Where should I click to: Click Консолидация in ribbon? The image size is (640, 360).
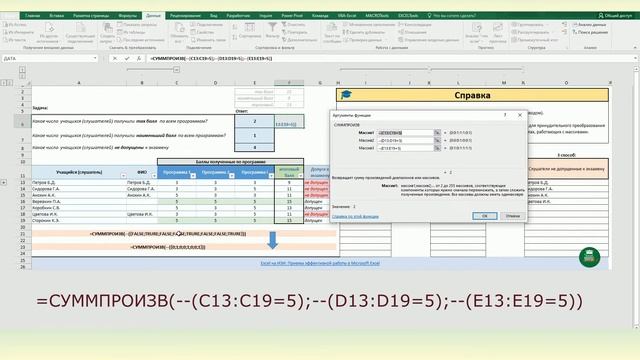click(415, 25)
